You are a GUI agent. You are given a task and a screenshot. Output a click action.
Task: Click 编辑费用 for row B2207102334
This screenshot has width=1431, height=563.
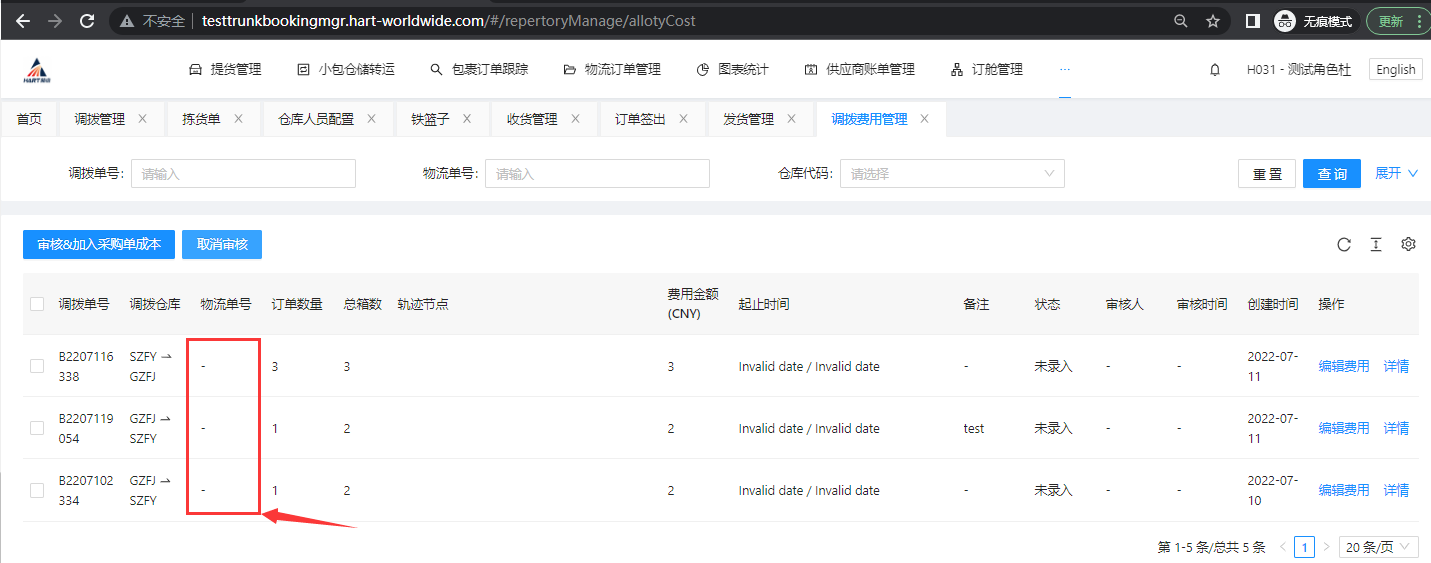point(1343,490)
